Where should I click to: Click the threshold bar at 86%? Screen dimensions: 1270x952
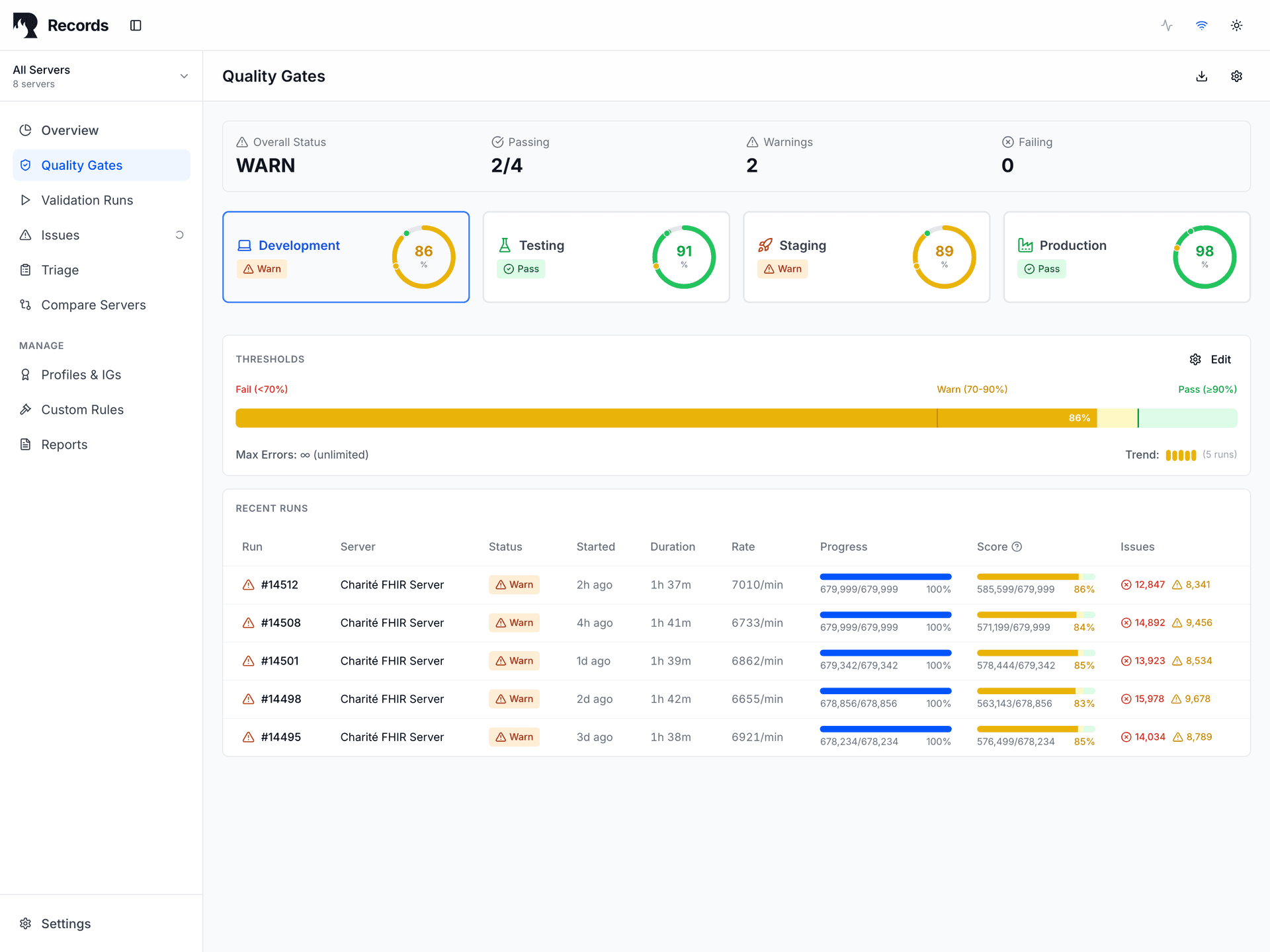(x=1079, y=418)
